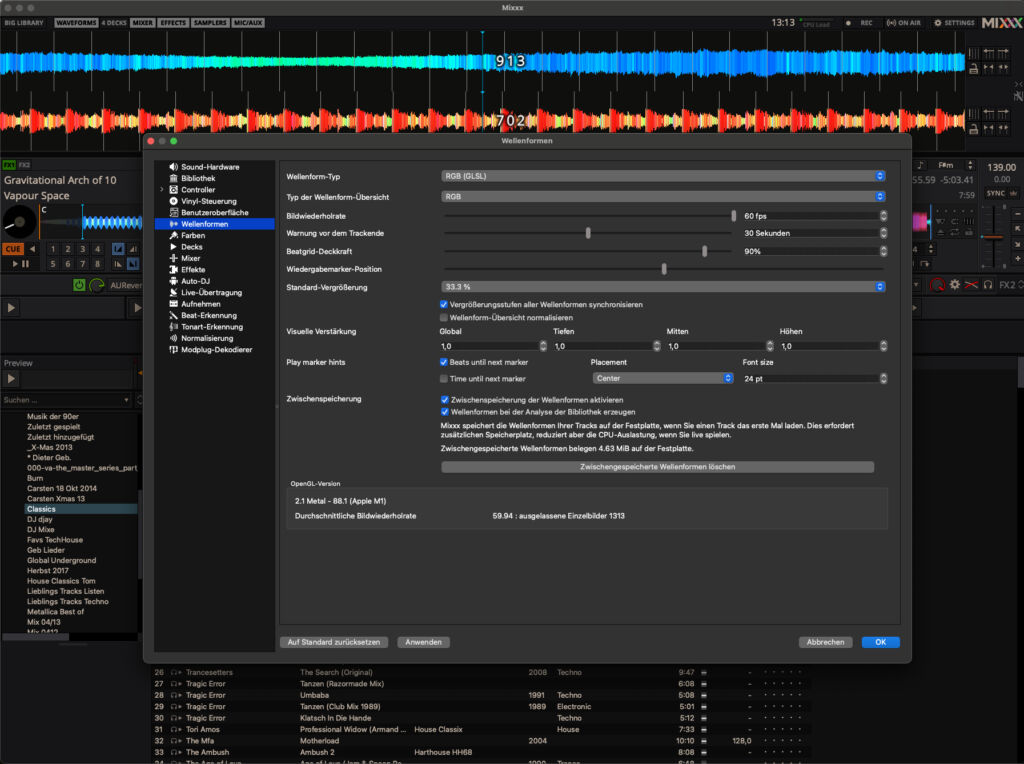The height and width of the screenshot is (764, 1024).
Task: Select the Live-Übertragung settings entry
Action: (x=211, y=293)
